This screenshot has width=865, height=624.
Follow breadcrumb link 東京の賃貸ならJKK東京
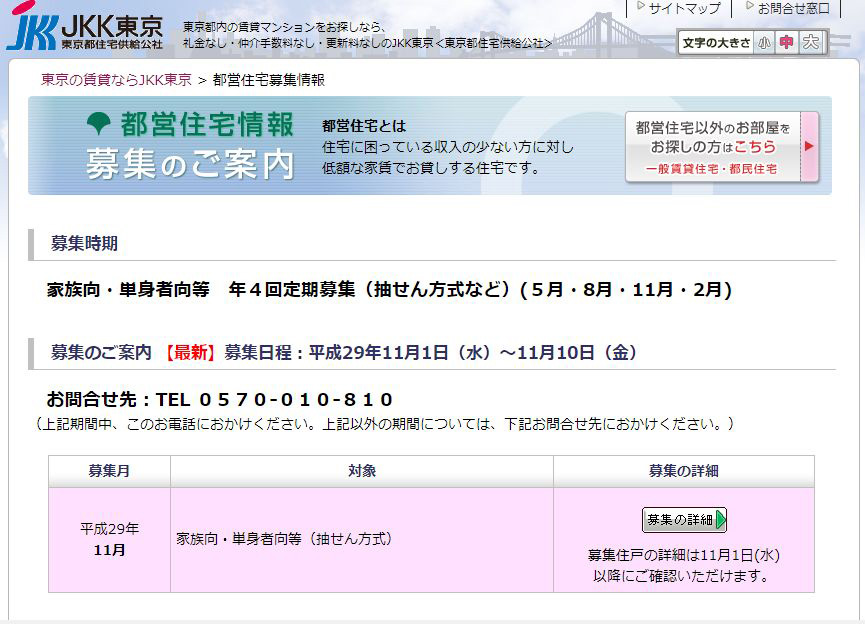click(116, 80)
